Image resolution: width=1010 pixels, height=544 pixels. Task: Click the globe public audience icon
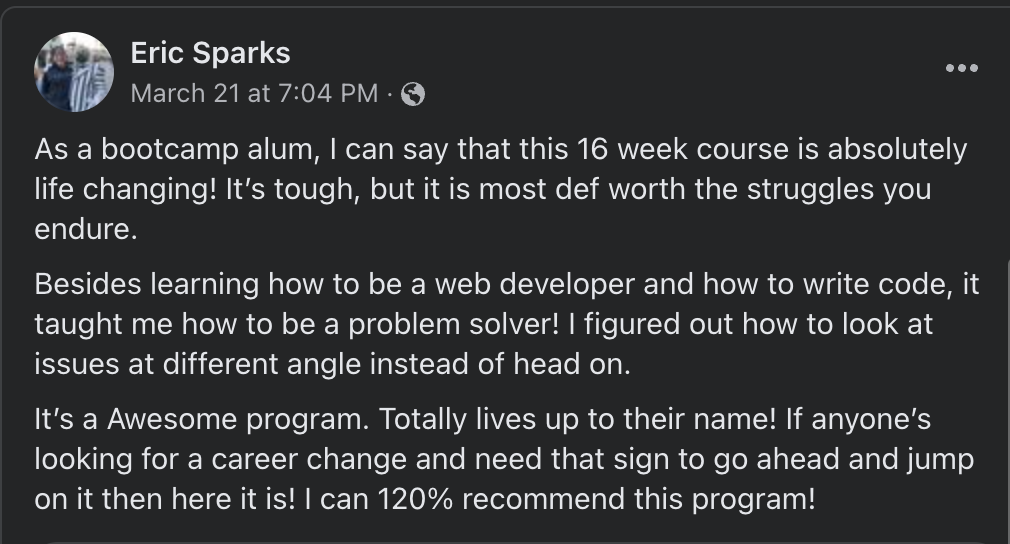413,94
